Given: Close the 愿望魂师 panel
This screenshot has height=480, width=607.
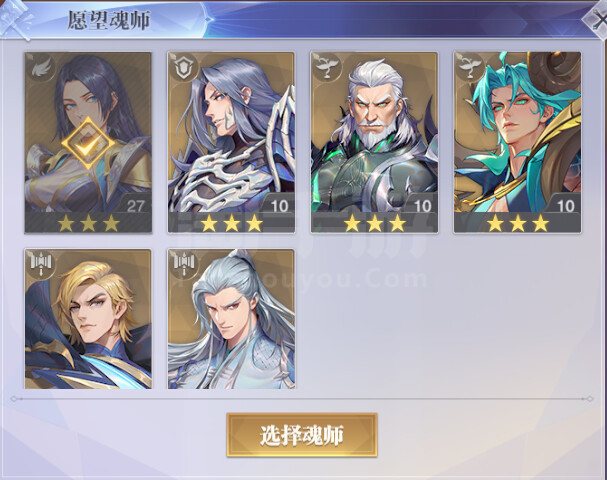Looking at the screenshot, I should click(597, 20).
